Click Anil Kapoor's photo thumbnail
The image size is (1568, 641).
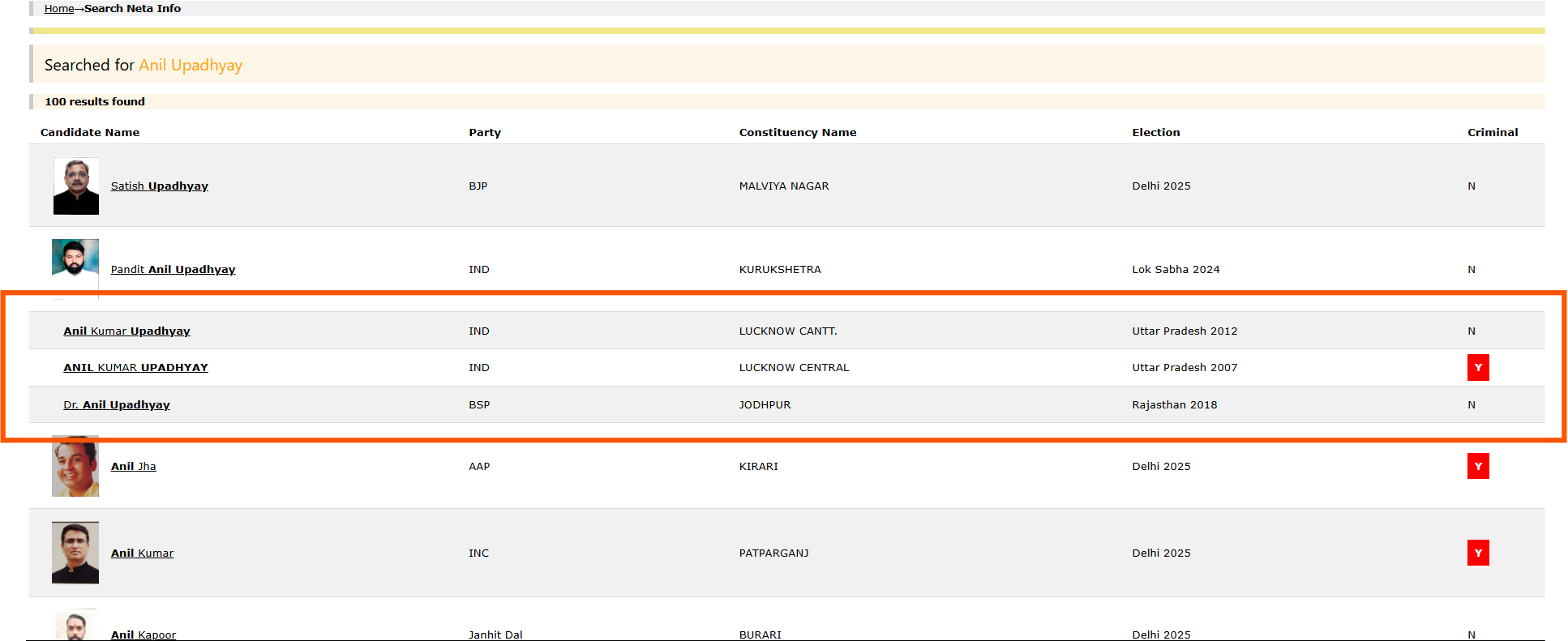[75, 627]
